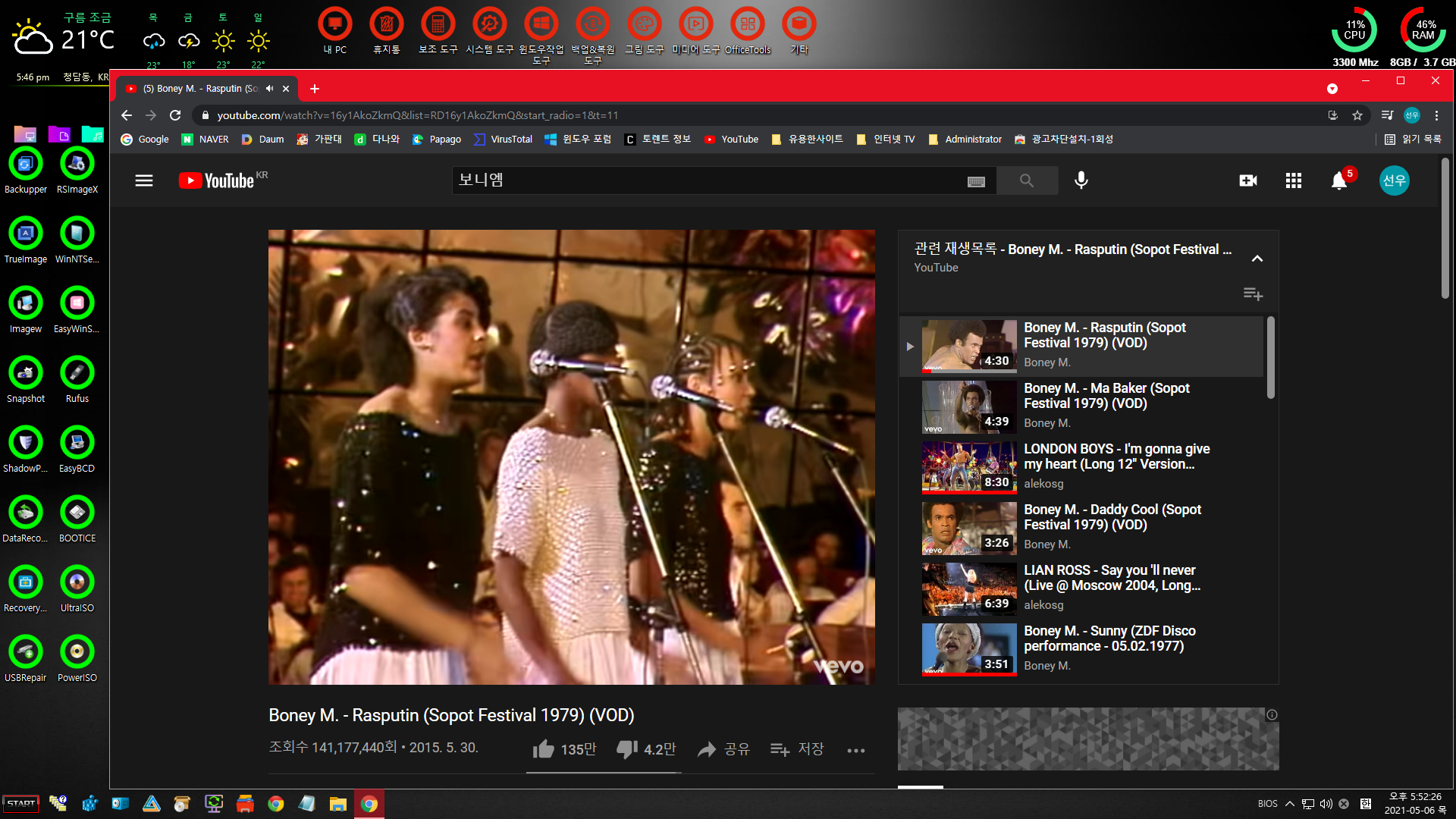Screen dimensions: 1456x819
Task: Select the current Rasputin playlist entry
Action: point(1081,346)
